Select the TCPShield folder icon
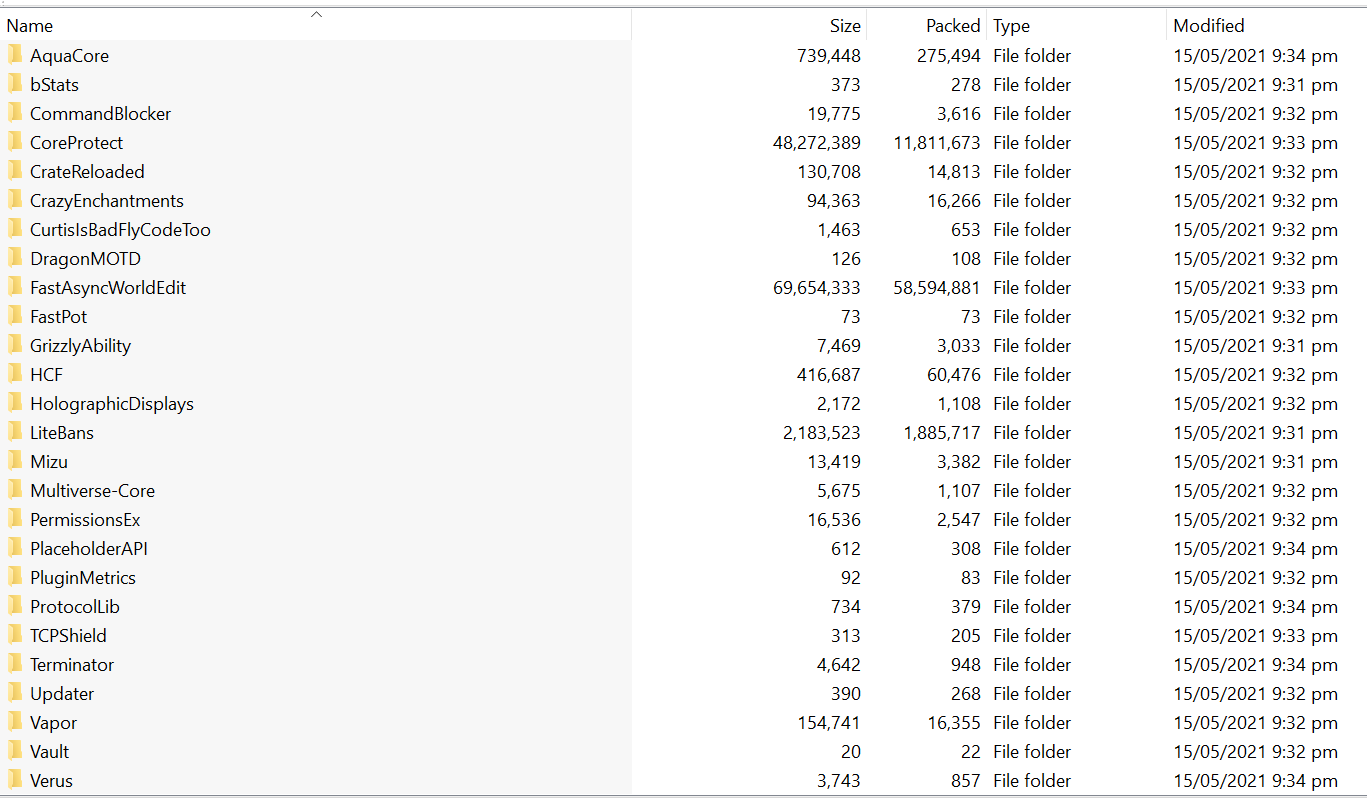 point(15,635)
